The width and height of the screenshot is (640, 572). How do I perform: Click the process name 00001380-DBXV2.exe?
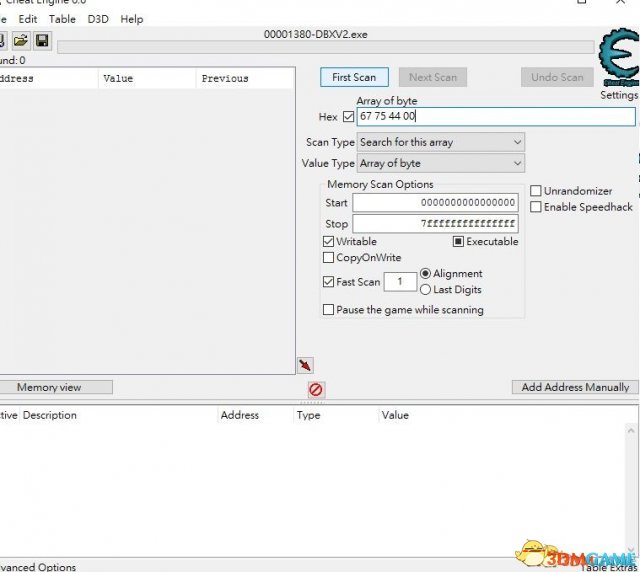(x=316, y=34)
